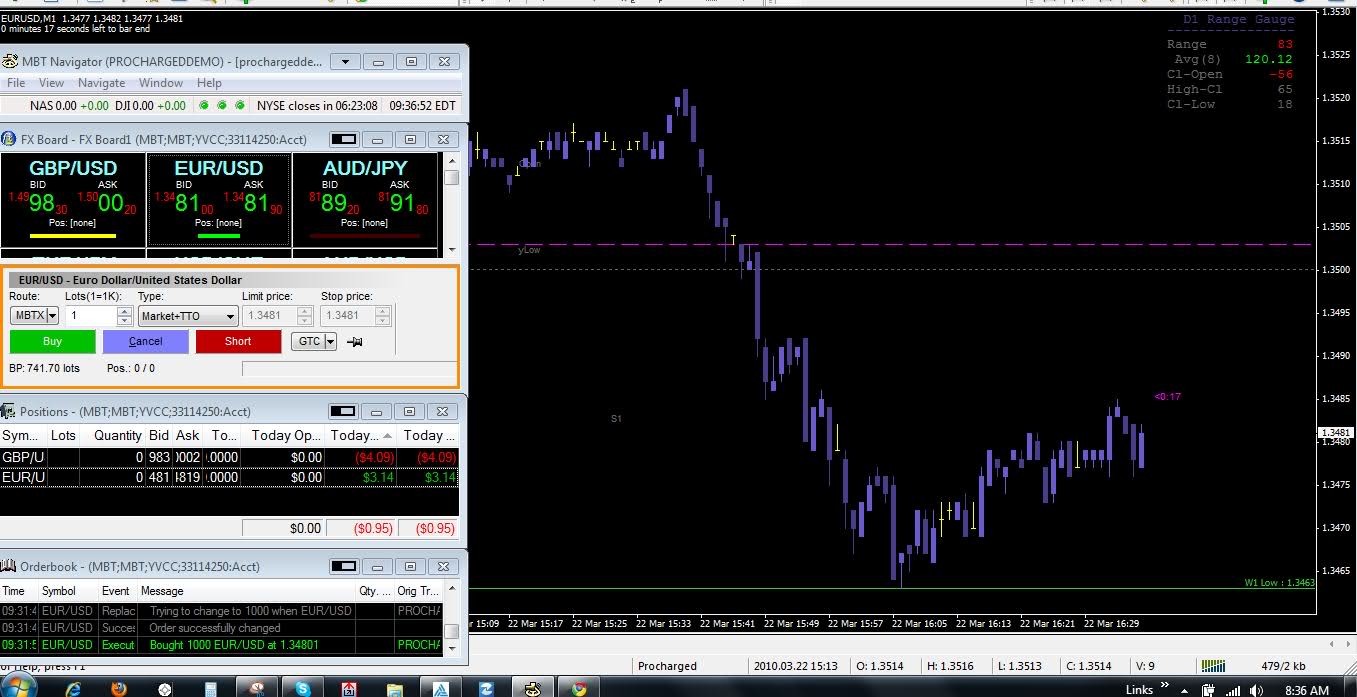
Task: Click the second green connection status light
Action: coord(222,105)
